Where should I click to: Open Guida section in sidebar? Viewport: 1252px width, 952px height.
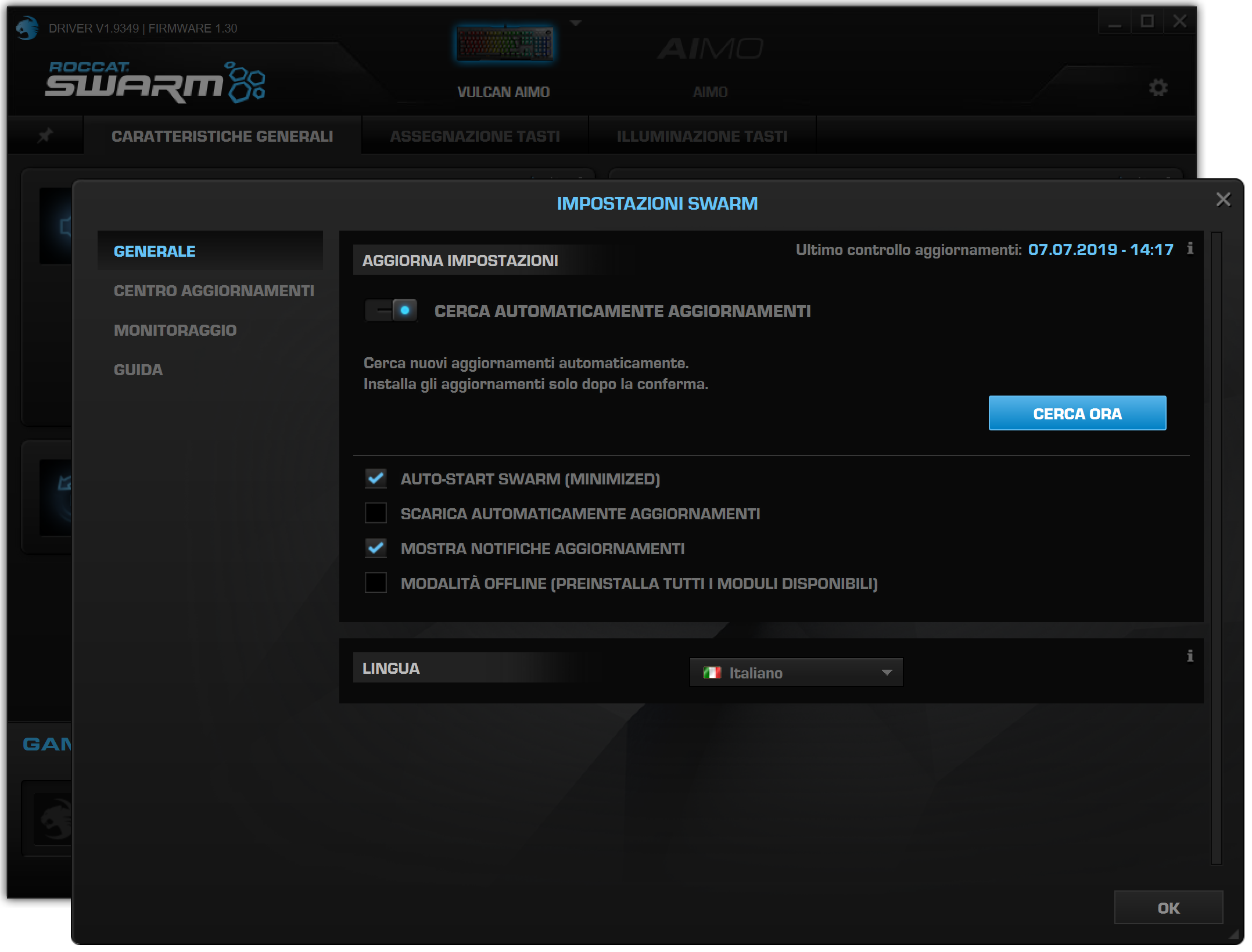tap(138, 369)
